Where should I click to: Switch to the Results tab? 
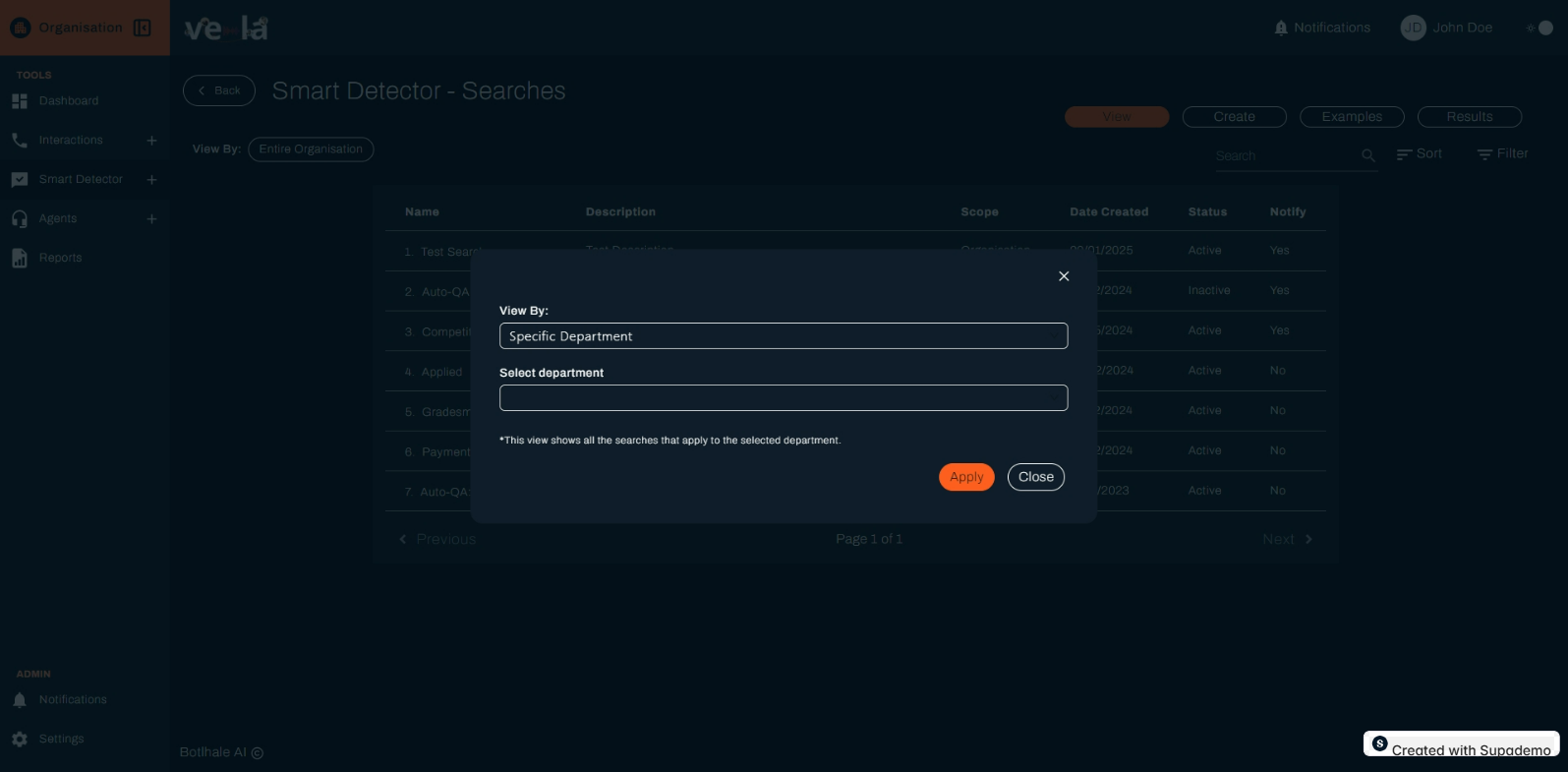[1470, 117]
